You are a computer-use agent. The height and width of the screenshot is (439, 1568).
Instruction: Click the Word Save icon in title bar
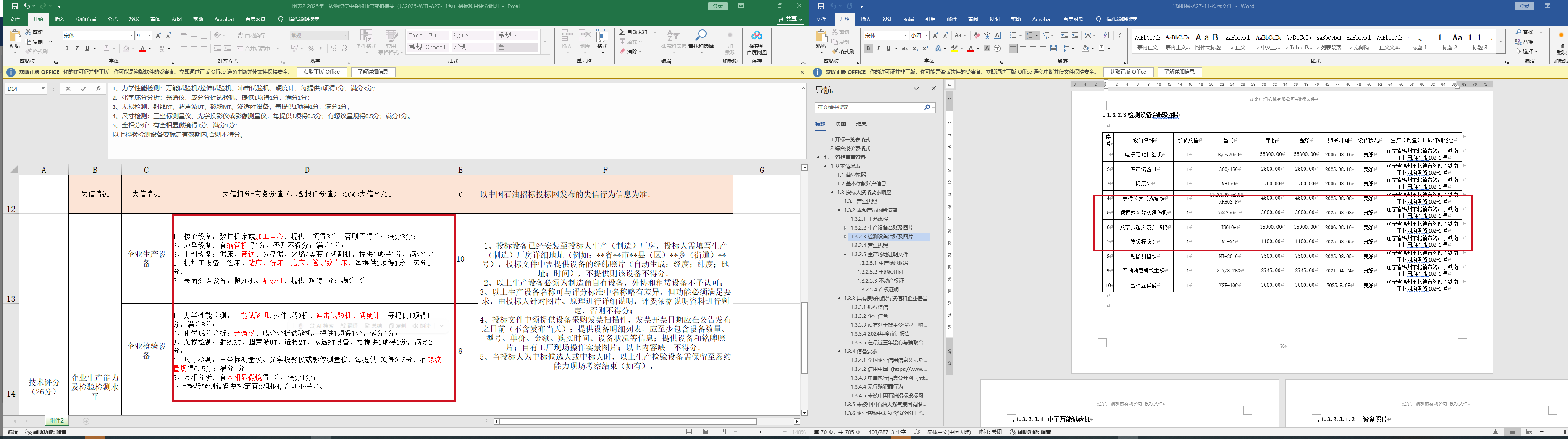pyautogui.click(x=820, y=6)
